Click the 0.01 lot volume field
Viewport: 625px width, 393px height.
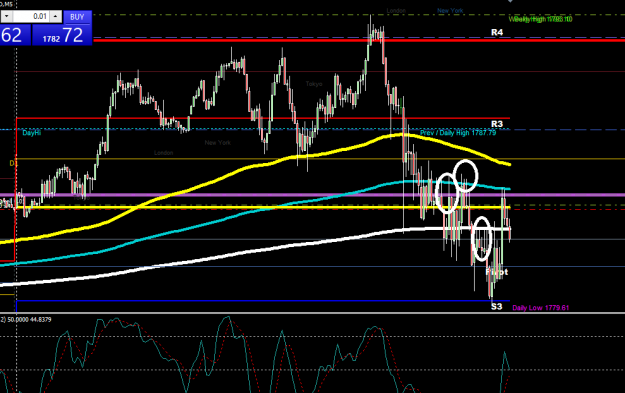(31, 16)
